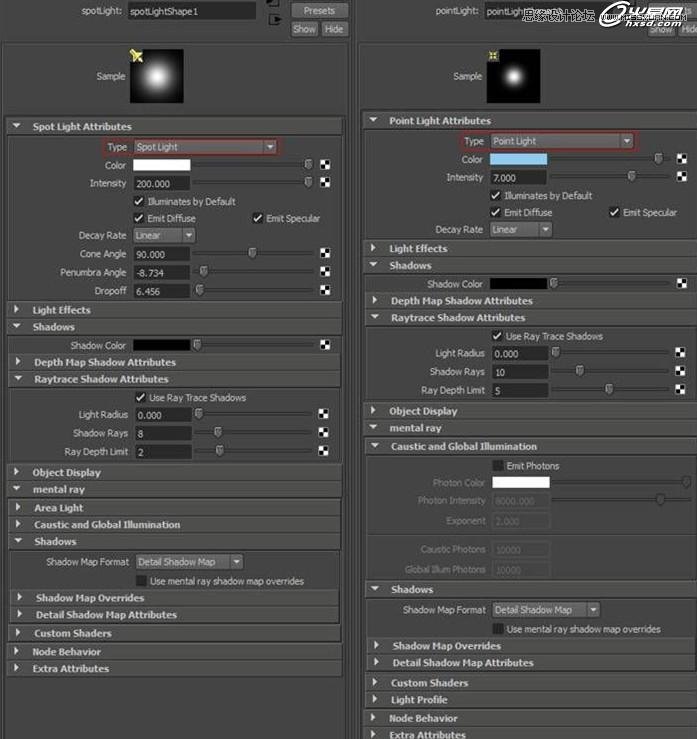Click map button beside spot light Color

point(325,165)
